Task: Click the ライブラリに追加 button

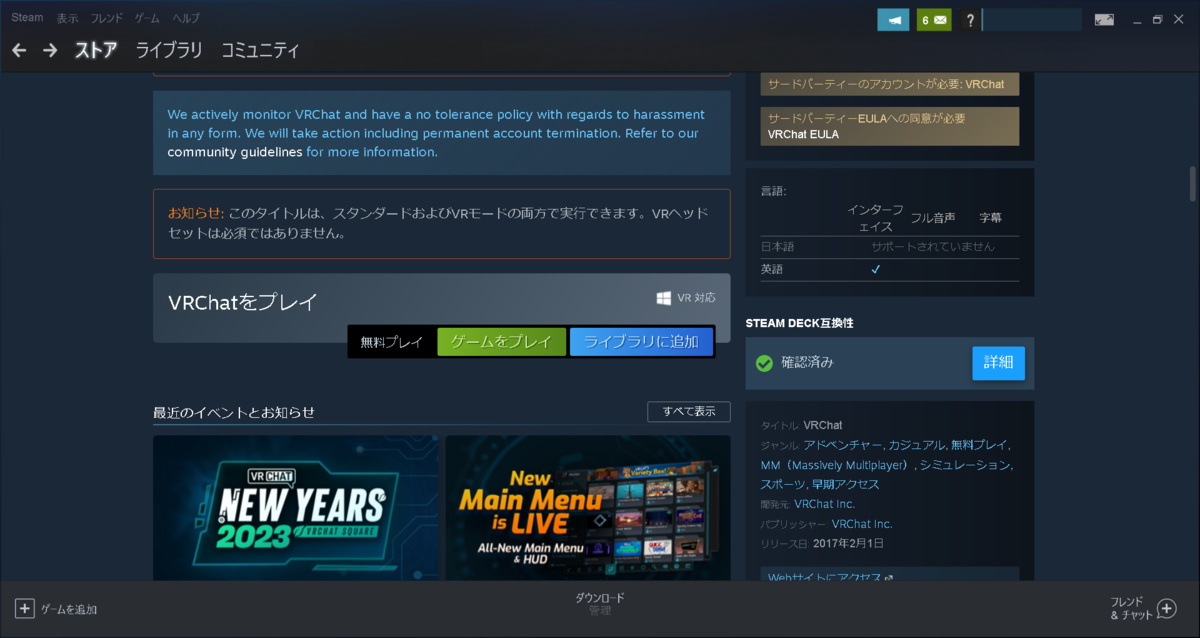Action: point(641,342)
